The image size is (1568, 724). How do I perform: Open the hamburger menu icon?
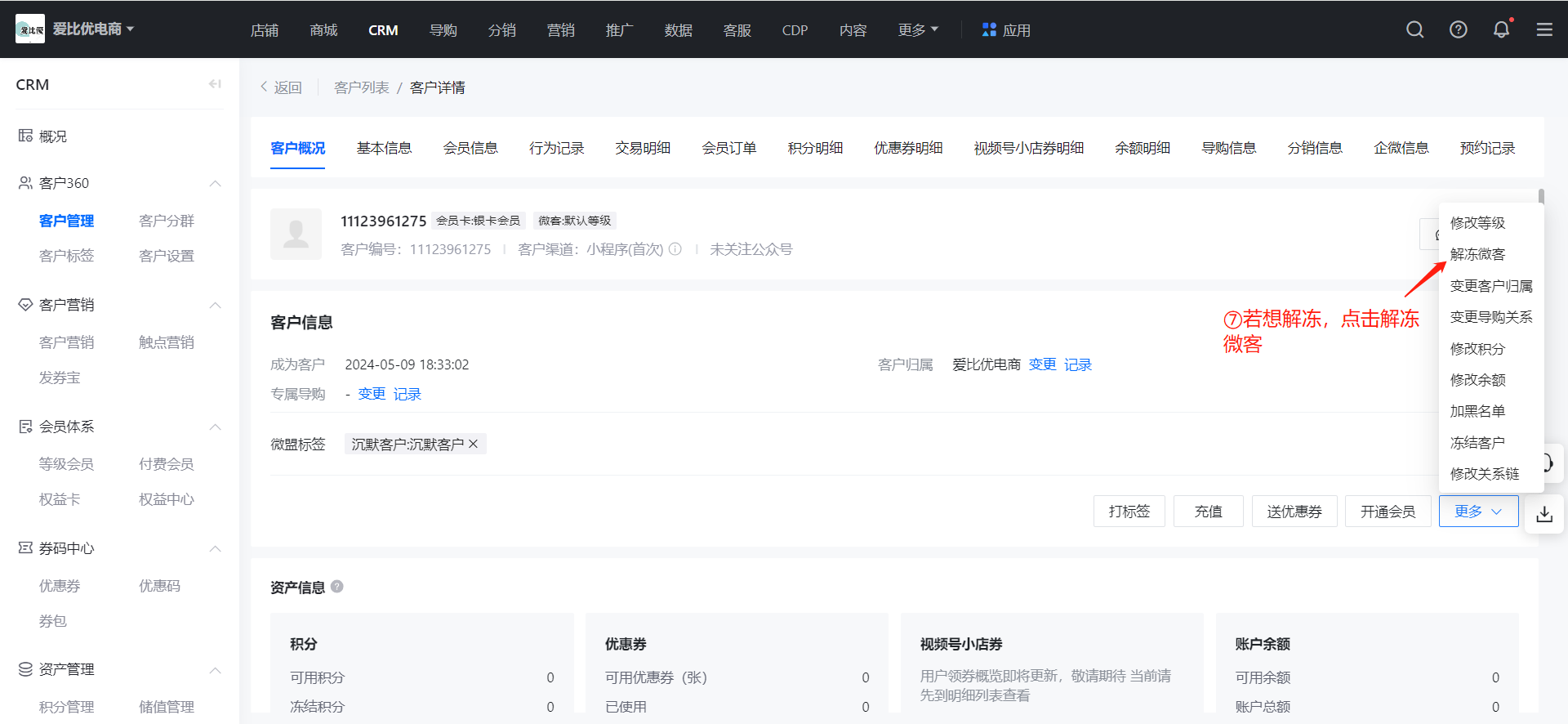click(1544, 29)
